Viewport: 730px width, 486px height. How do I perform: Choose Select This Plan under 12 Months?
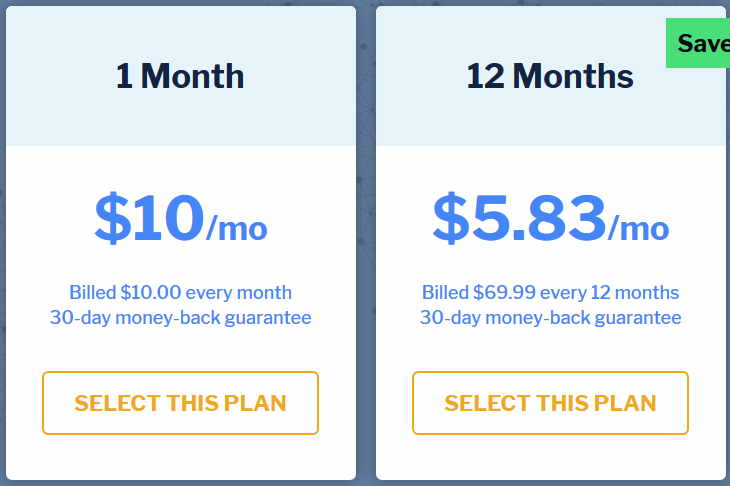click(550, 403)
